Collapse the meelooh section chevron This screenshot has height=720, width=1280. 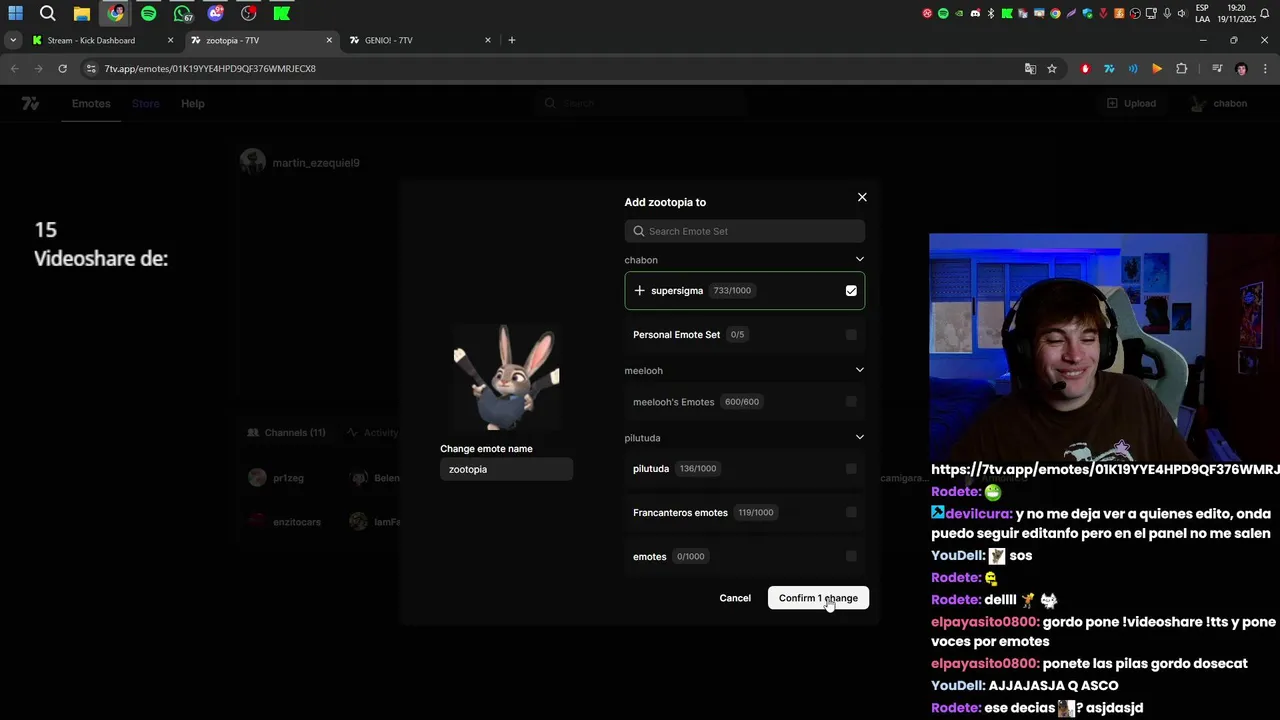pos(859,370)
